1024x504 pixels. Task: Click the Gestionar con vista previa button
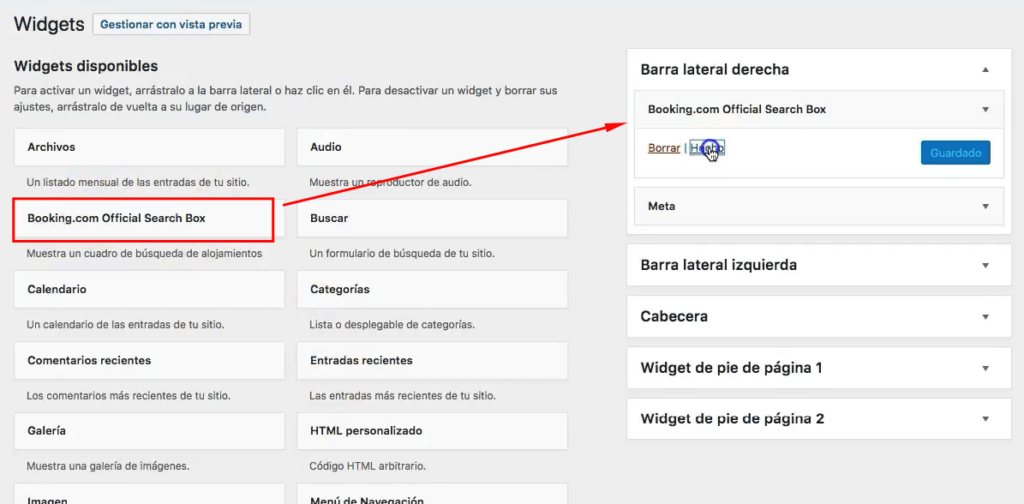[x=171, y=25]
